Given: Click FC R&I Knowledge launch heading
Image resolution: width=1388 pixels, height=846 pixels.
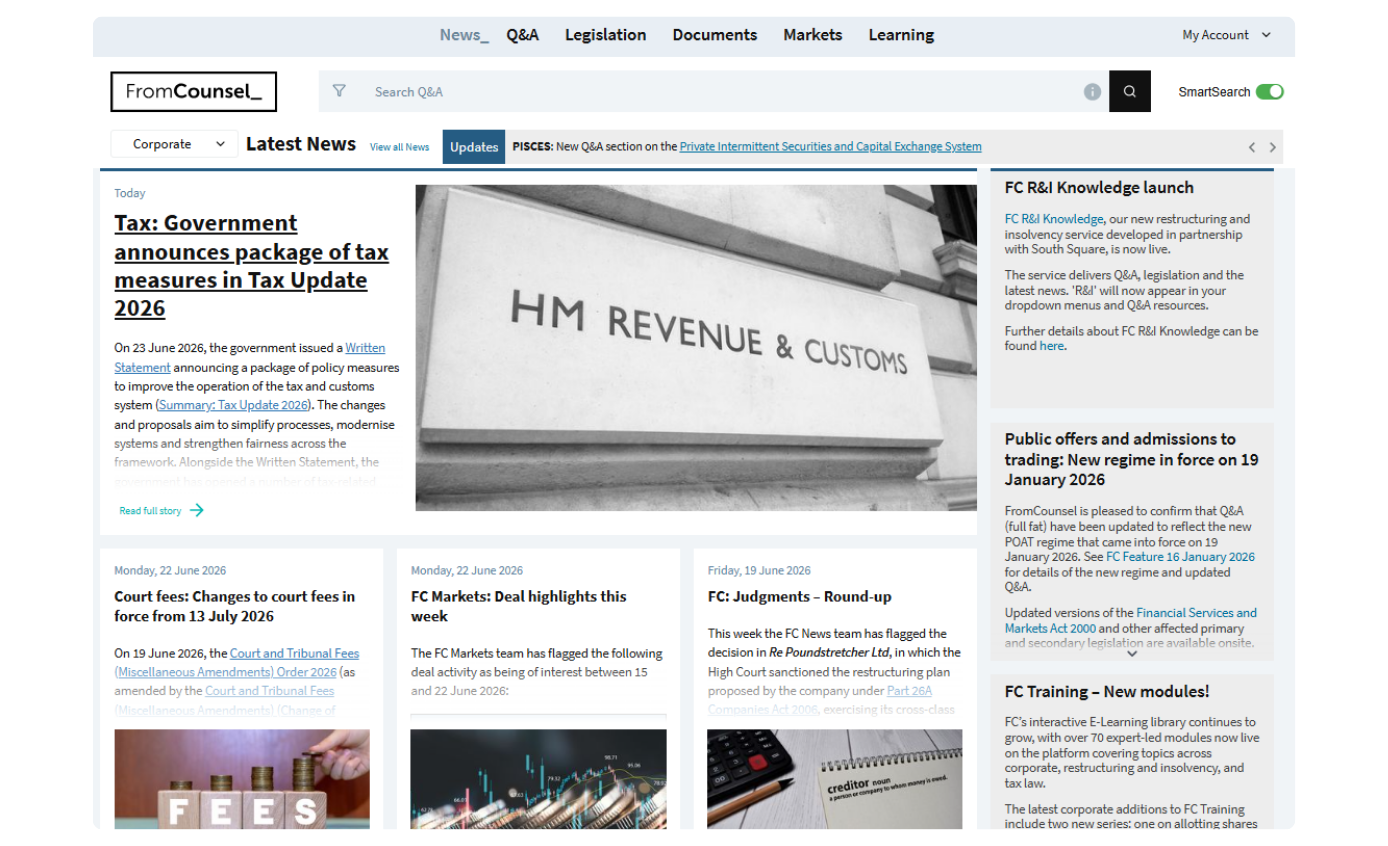Looking at the screenshot, I should (x=1099, y=187).
